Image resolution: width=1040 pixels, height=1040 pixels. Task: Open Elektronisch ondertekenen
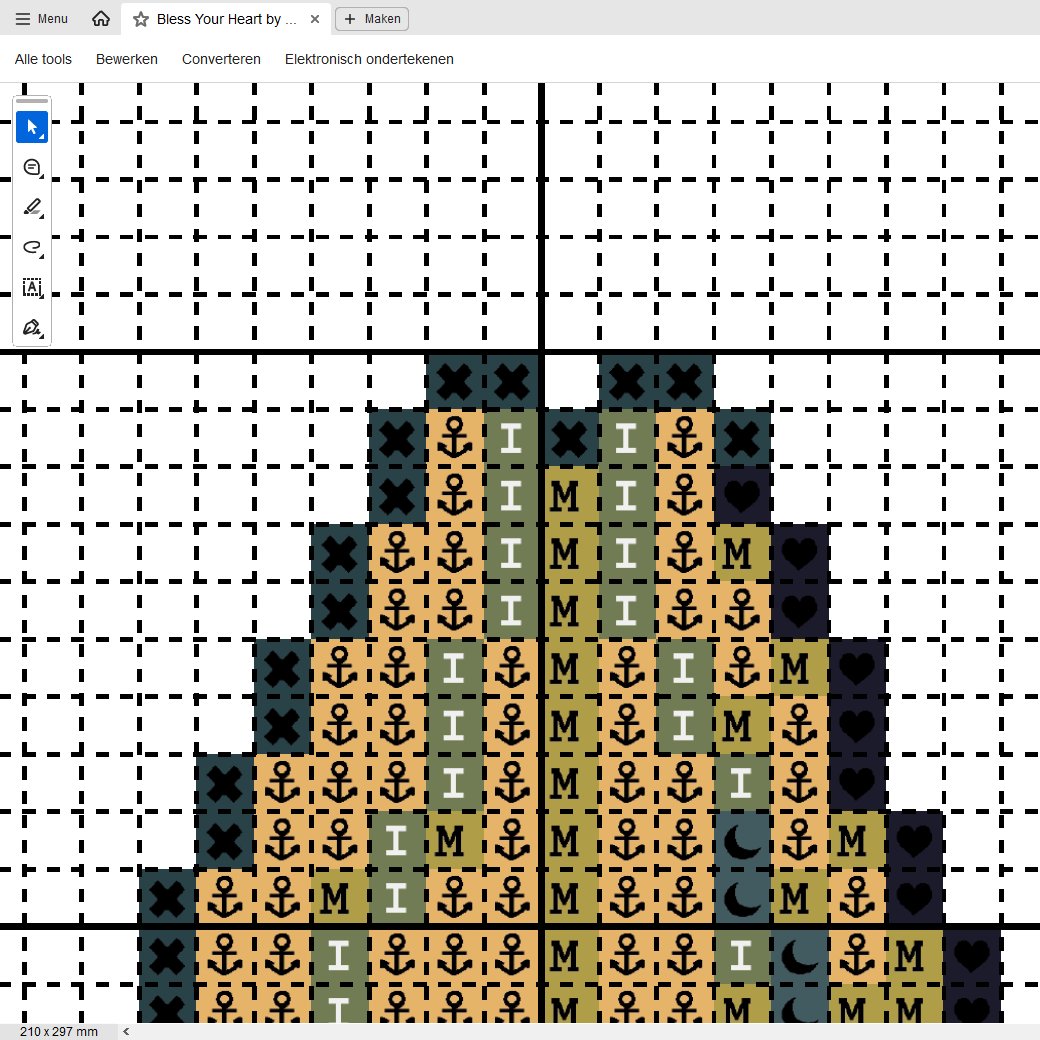[x=369, y=59]
